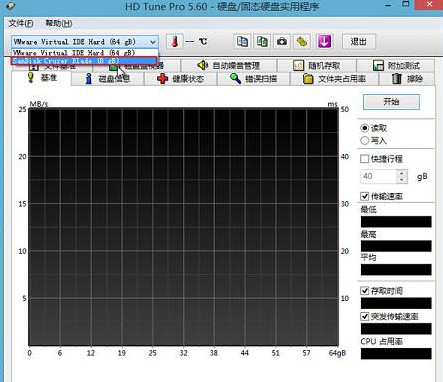Open the 健康状态 tab

click(180, 79)
